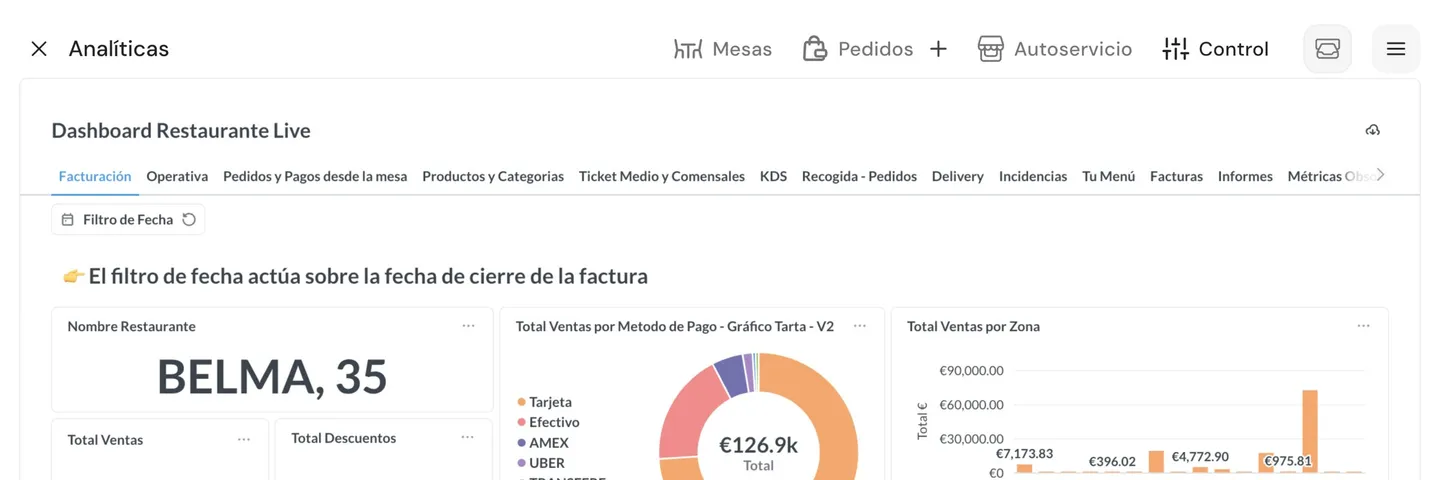Viewport: 1440px width, 480px height.
Task: Go to Pedidos orders section
Action: point(858,49)
